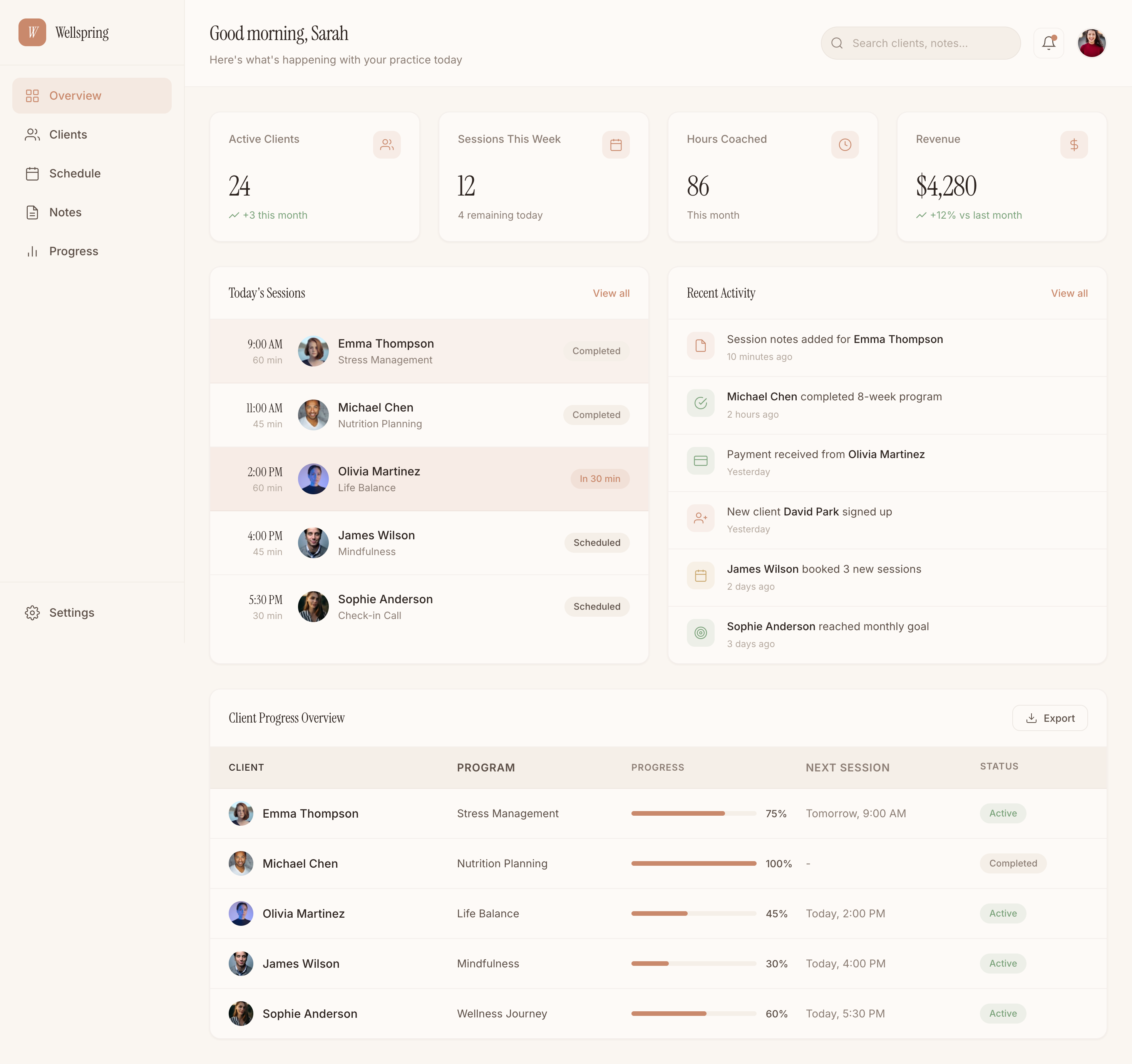Switch to the Schedule section
Screen dimensions: 1132x1064
[74, 173]
